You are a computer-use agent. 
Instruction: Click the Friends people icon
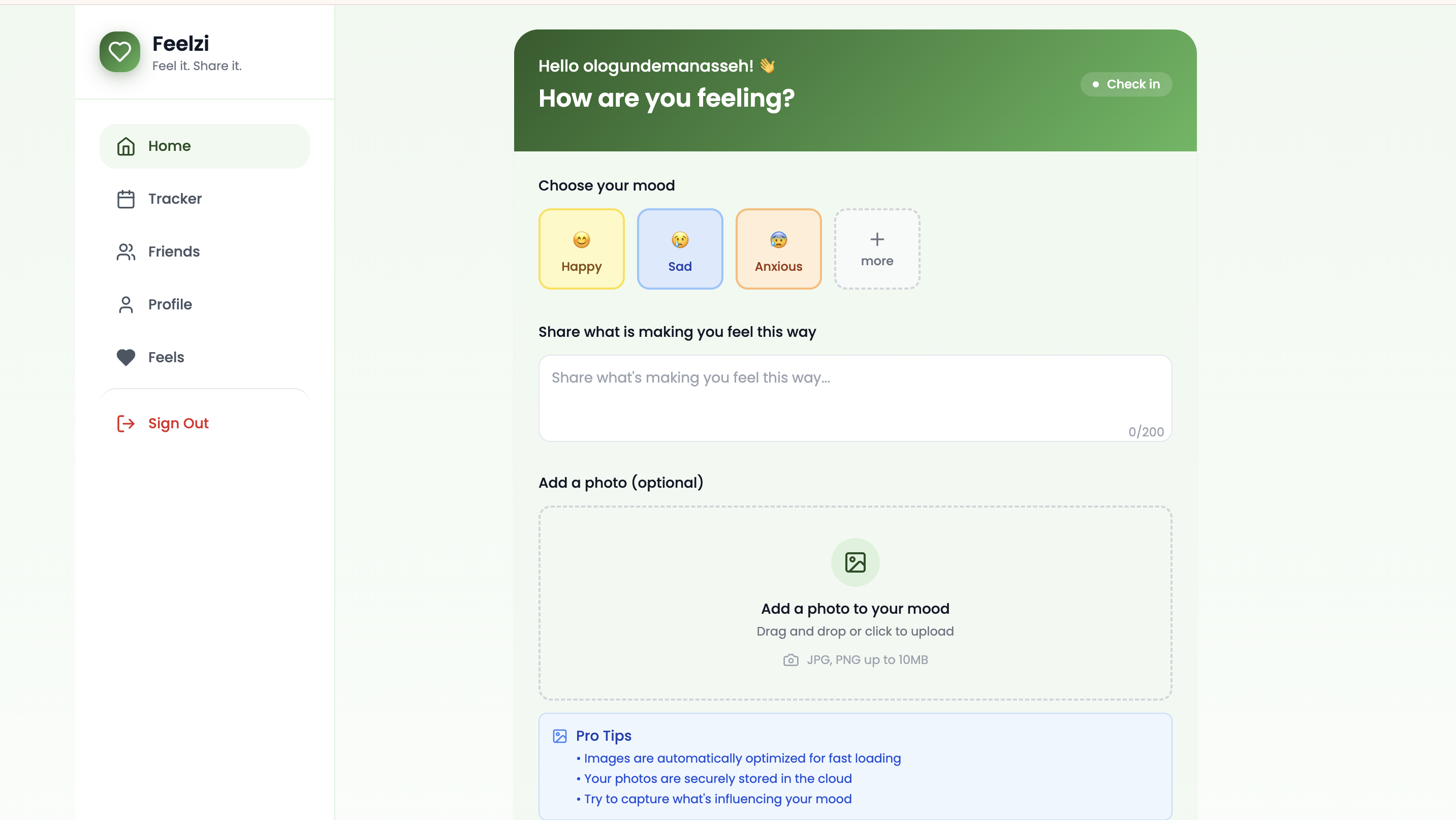[x=125, y=252]
